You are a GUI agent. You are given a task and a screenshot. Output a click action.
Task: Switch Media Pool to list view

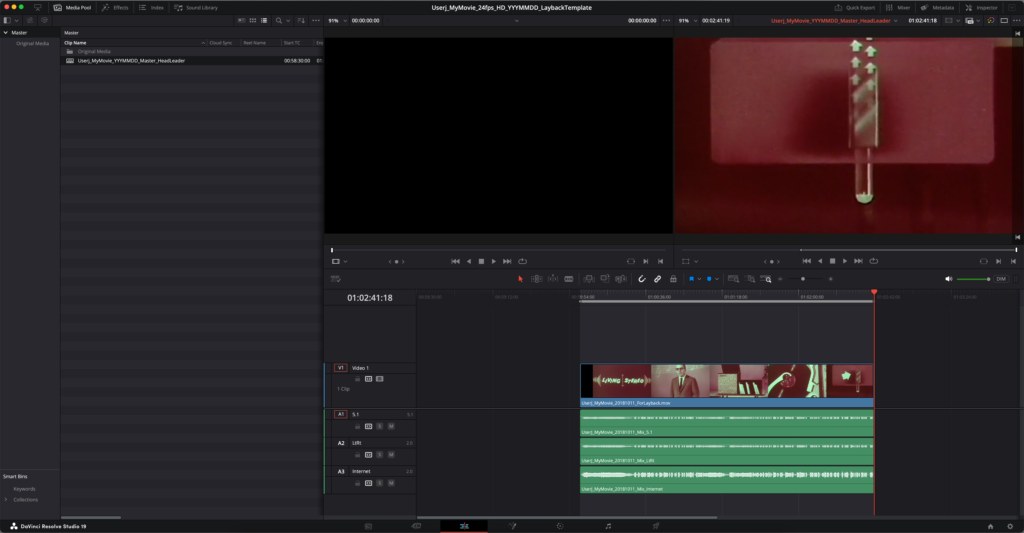pyautogui.click(x=264, y=20)
